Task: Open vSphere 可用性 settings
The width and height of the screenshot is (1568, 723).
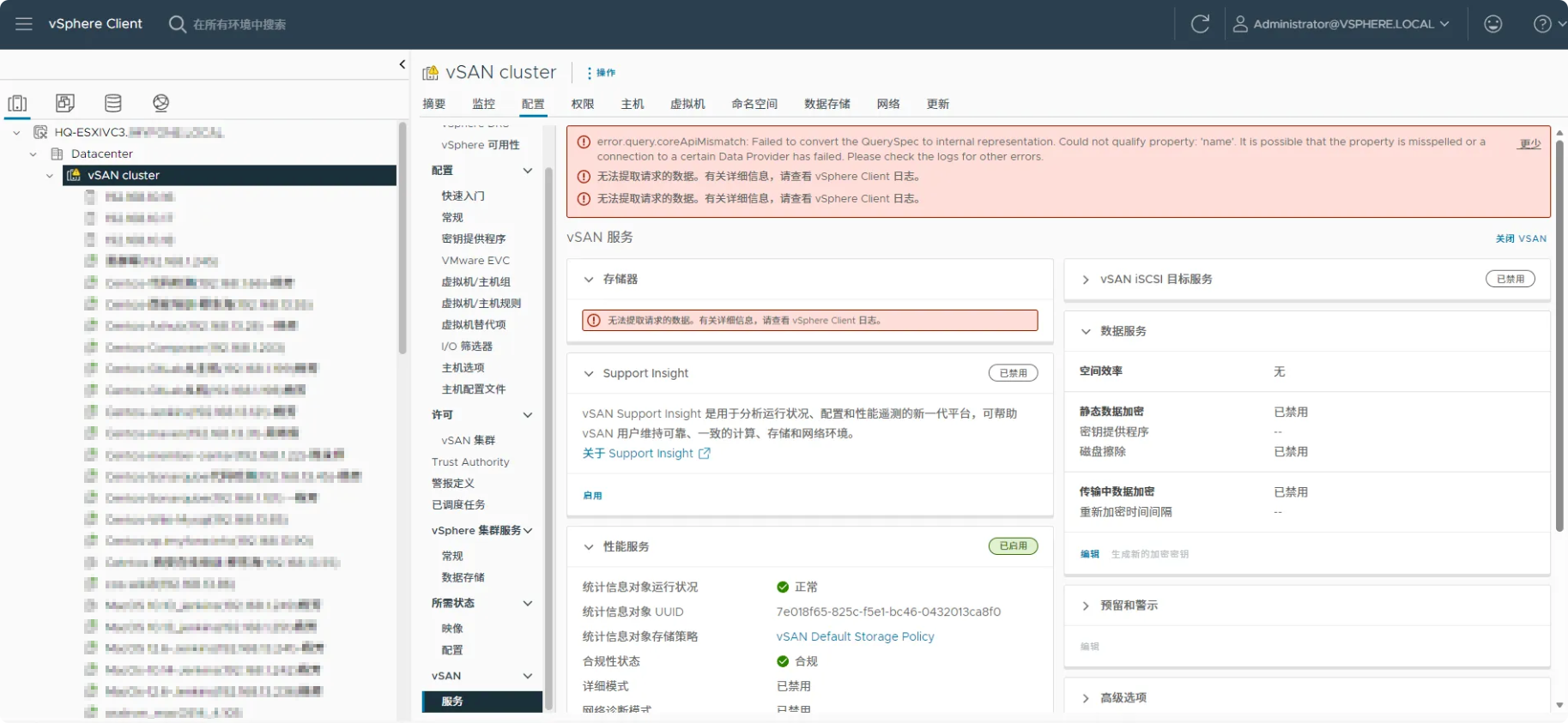Action: click(481, 145)
